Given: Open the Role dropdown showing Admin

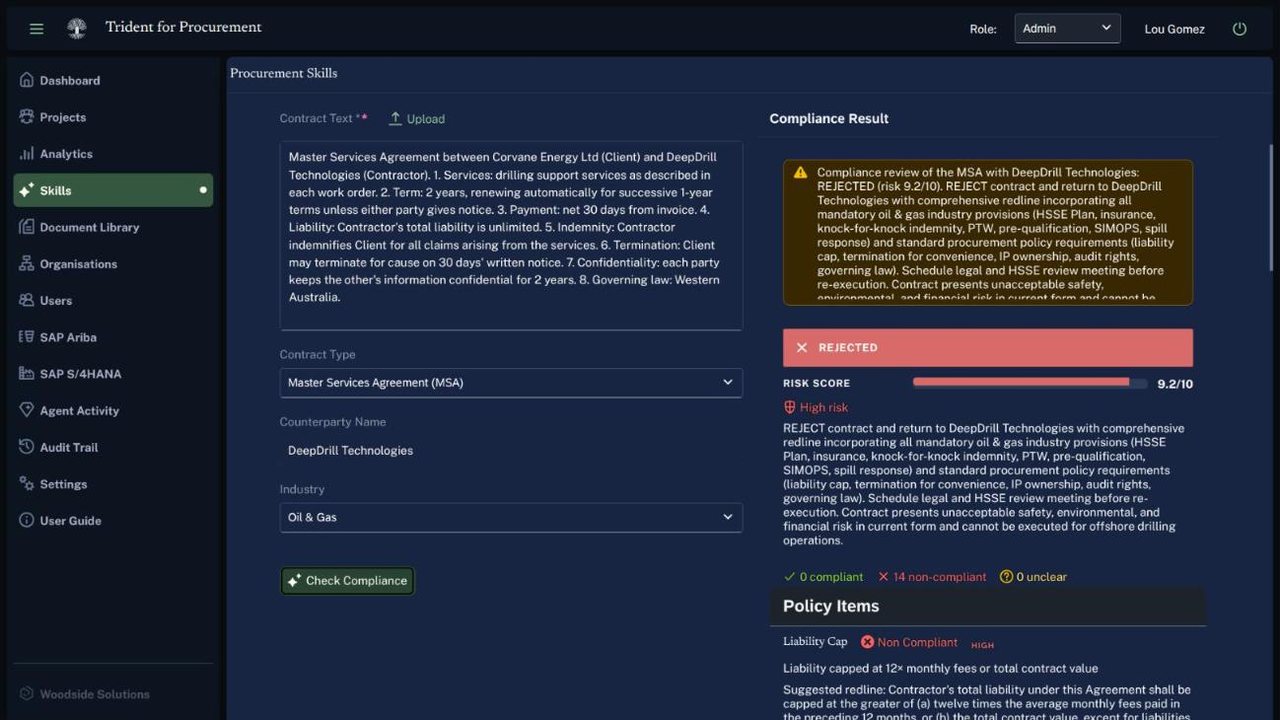Looking at the screenshot, I should [1067, 28].
